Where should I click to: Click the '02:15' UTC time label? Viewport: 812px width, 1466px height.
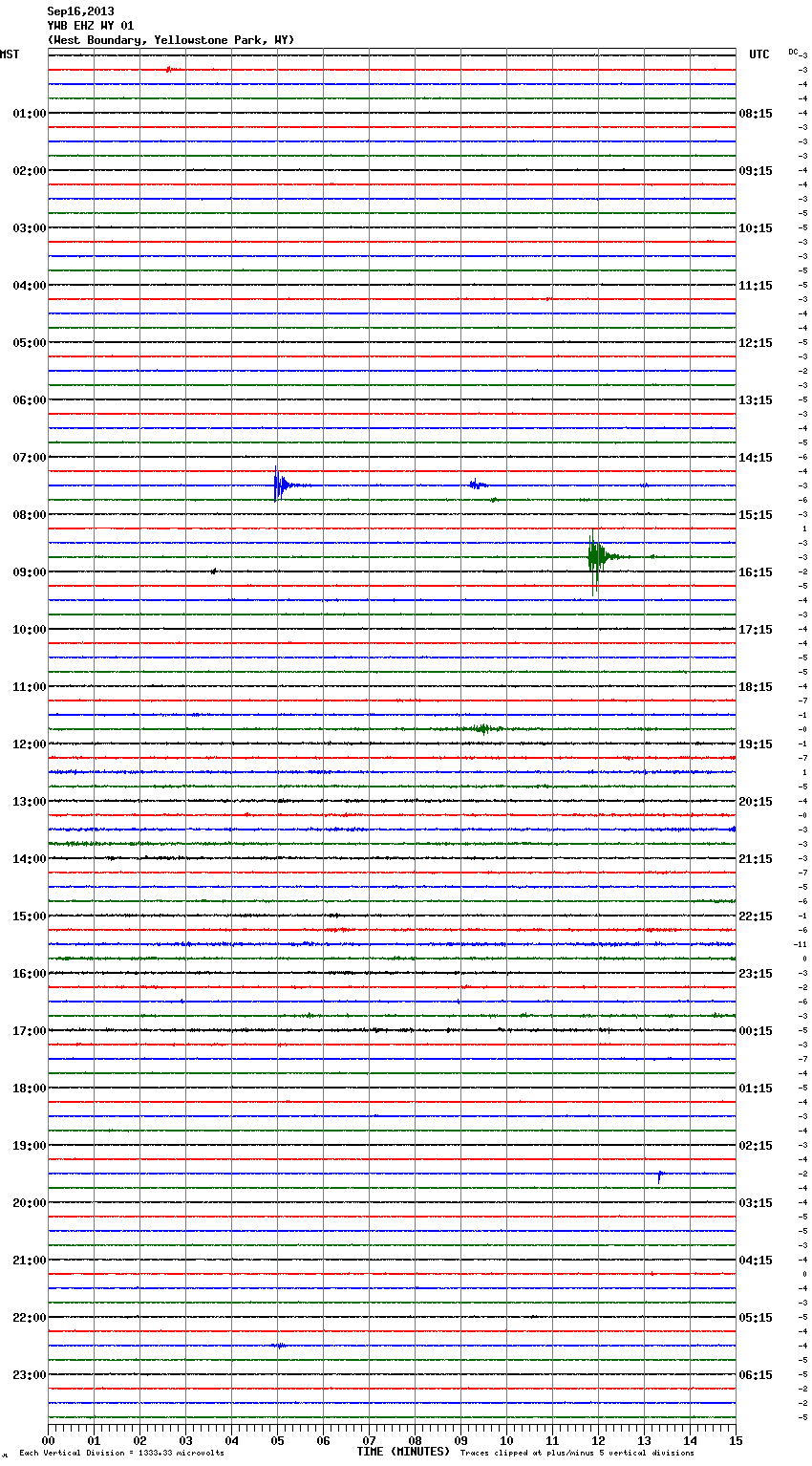tap(756, 1146)
